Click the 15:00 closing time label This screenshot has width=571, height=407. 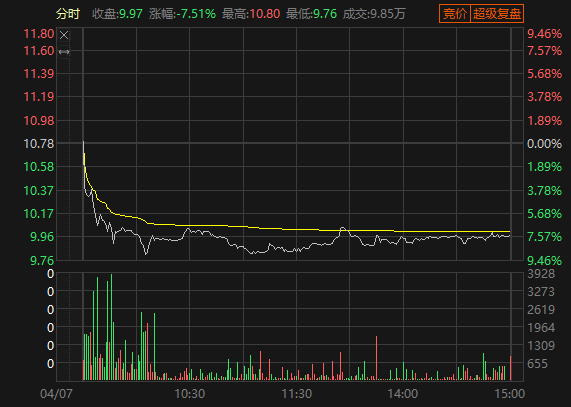pos(509,394)
